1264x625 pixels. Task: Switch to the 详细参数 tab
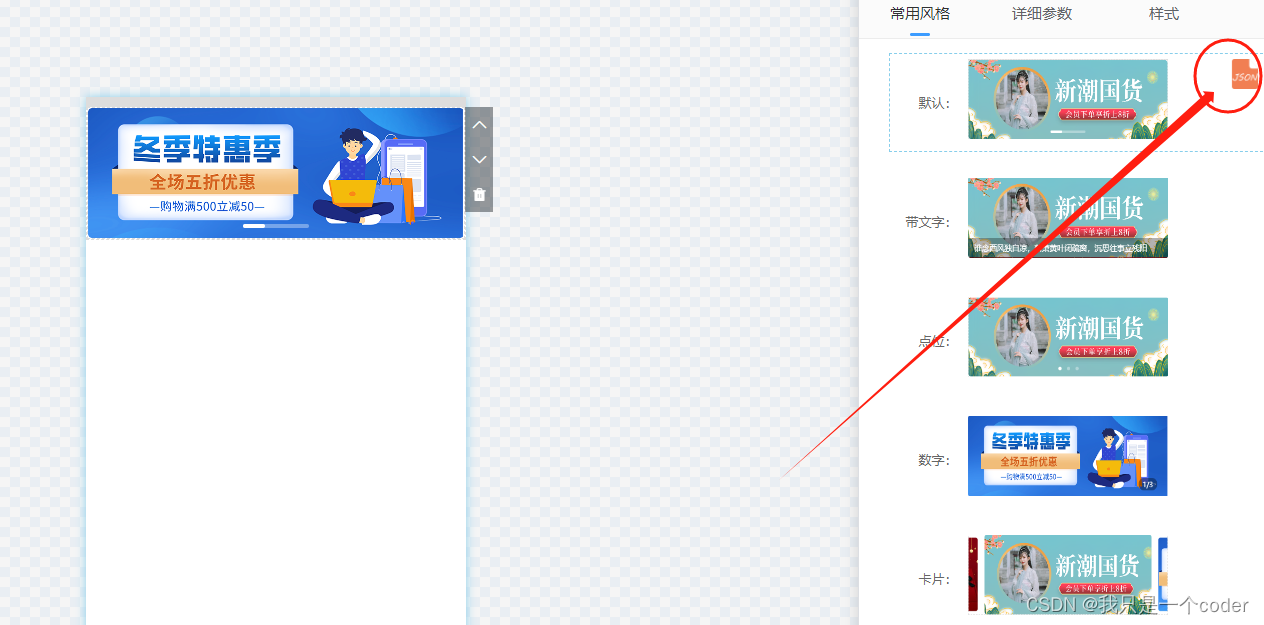point(1042,14)
